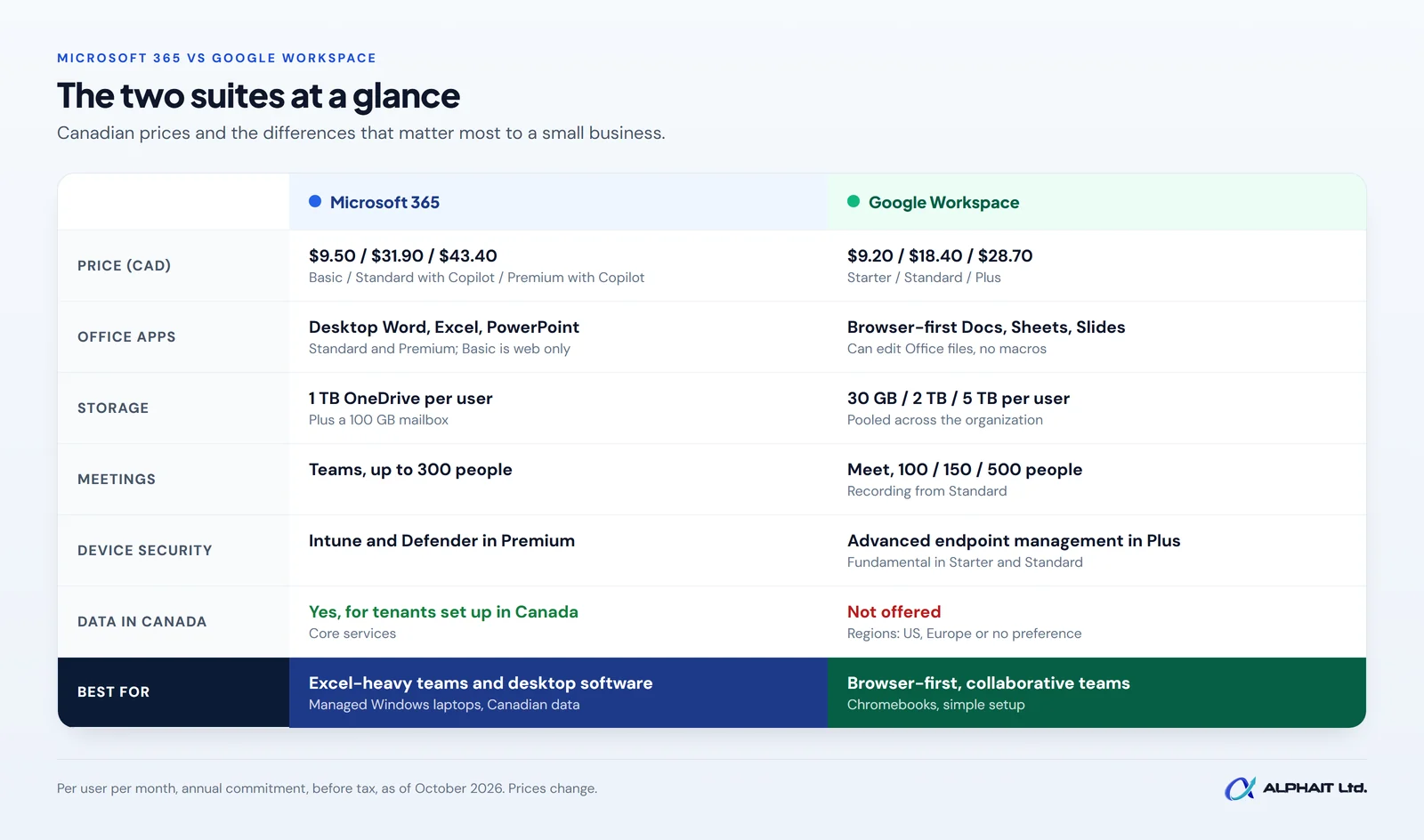
Task: Select "Pooled across the organization"
Action: point(945,420)
